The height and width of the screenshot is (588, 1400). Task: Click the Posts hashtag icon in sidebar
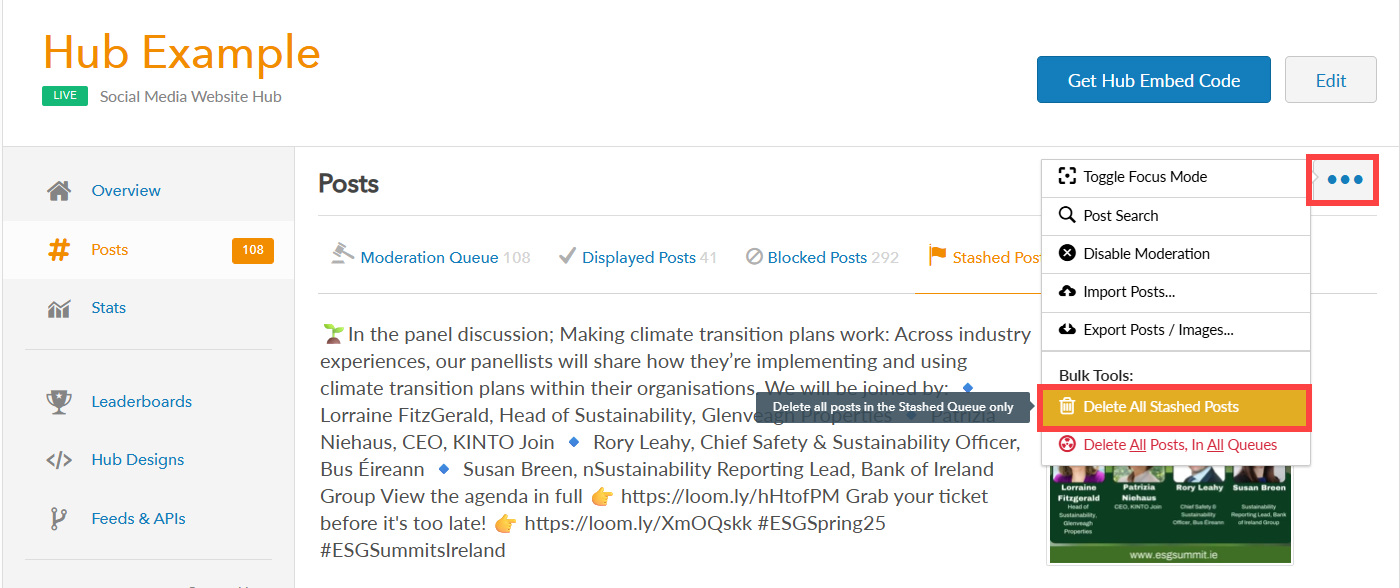point(59,250)
